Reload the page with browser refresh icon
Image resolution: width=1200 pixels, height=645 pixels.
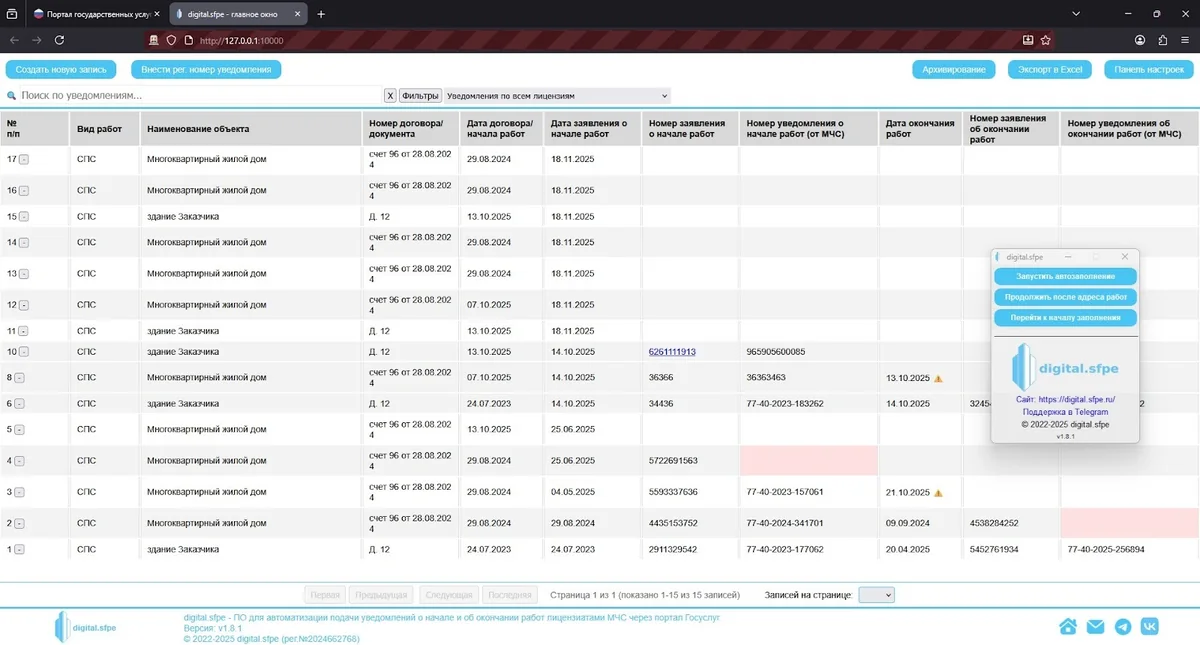[x=60, y=40]
